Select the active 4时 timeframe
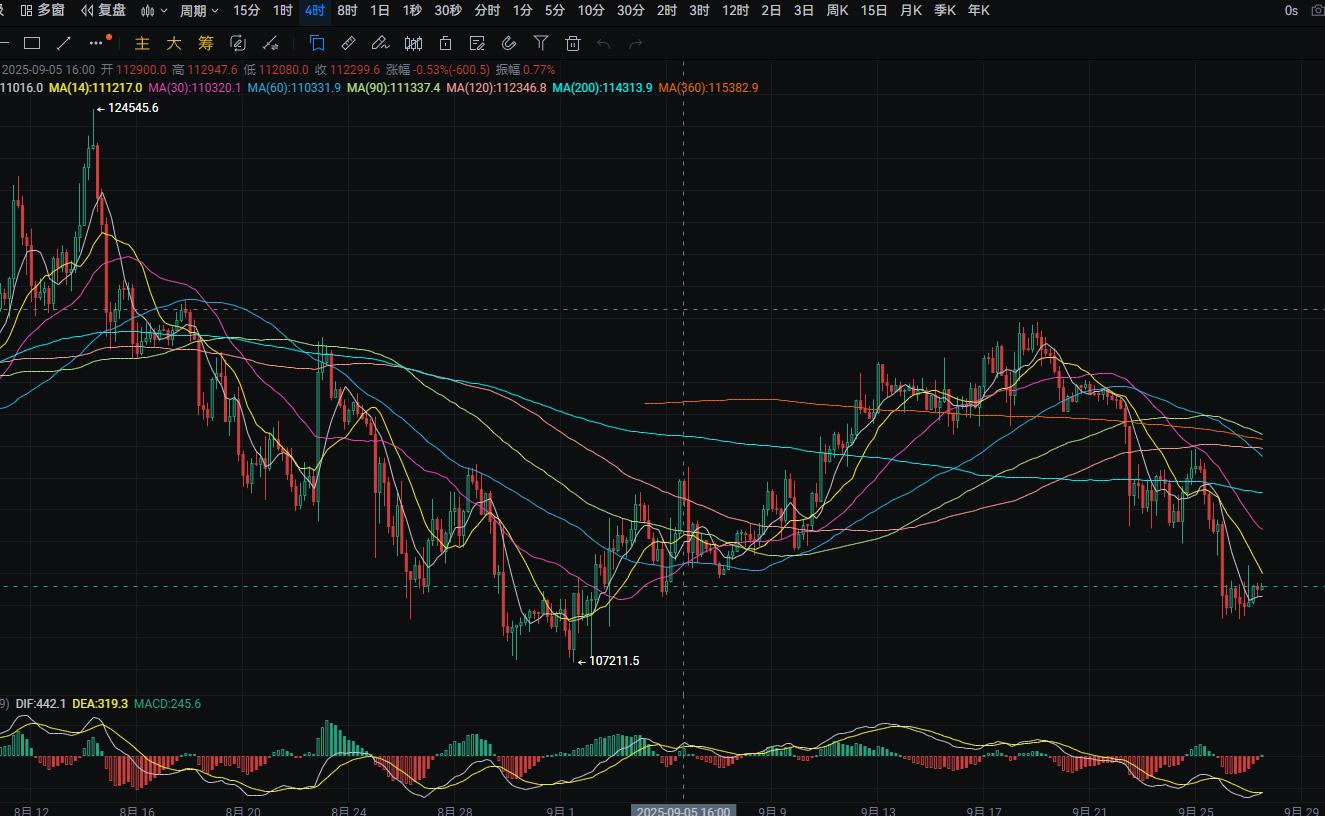 click(315, 11)
